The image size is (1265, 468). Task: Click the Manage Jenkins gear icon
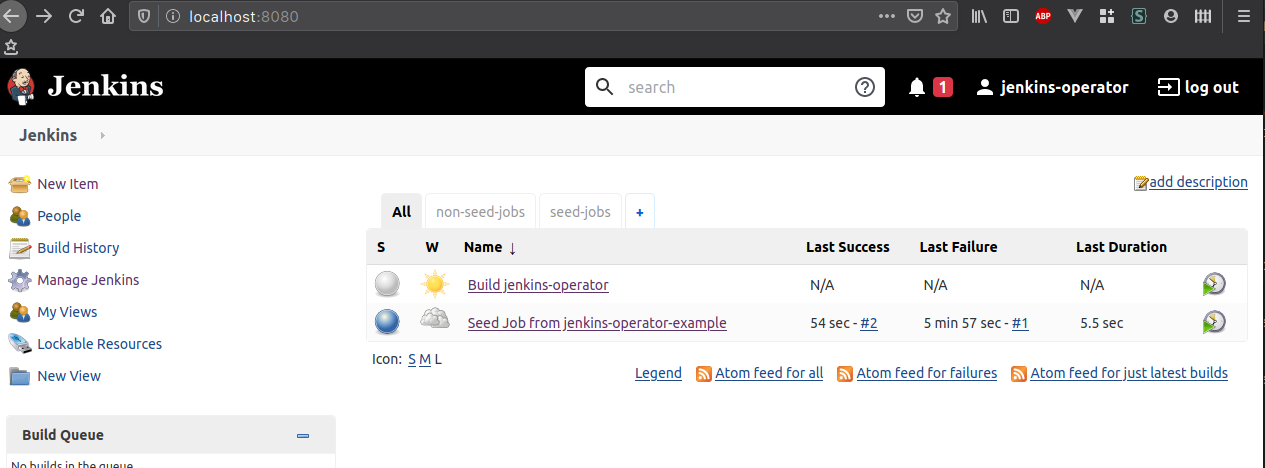(x=20, y=280)
